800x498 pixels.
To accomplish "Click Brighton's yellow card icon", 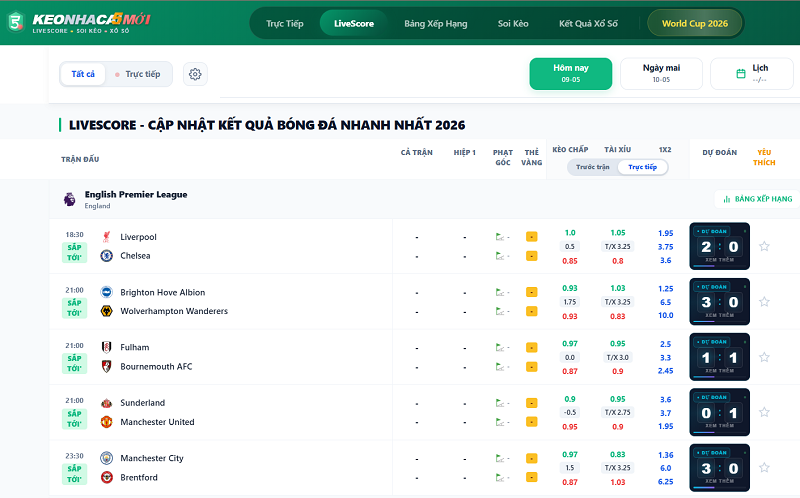I will pos(532,292).
